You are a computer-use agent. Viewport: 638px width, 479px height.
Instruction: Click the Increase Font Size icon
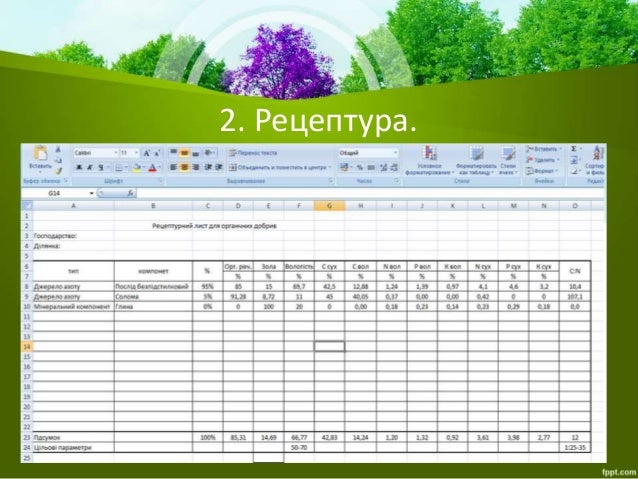tap(147, 153)
